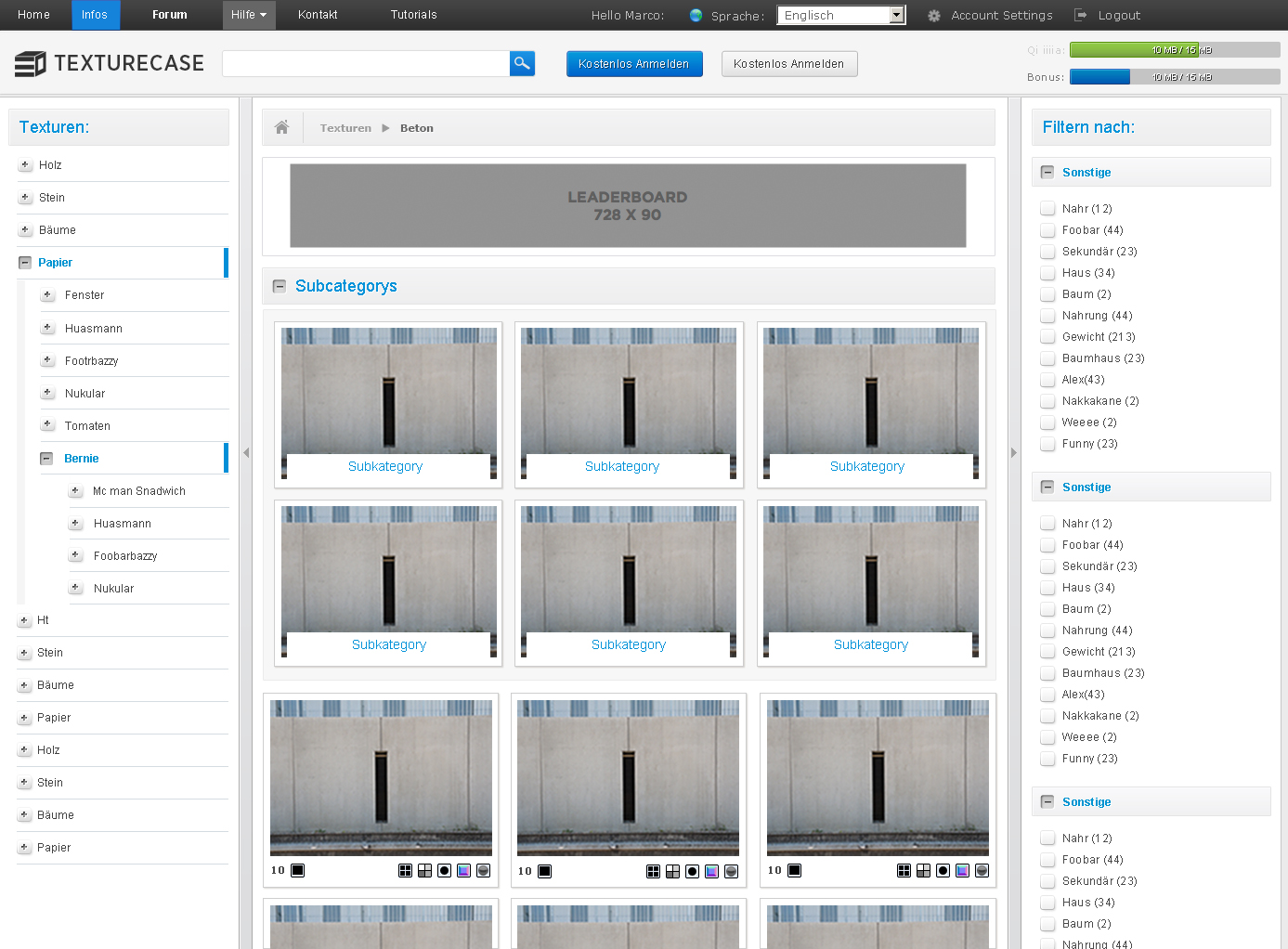Click the blue magnifier search button
This screenshot has height=949, width=1288.
pyautogui.click(x=522, y=63)
